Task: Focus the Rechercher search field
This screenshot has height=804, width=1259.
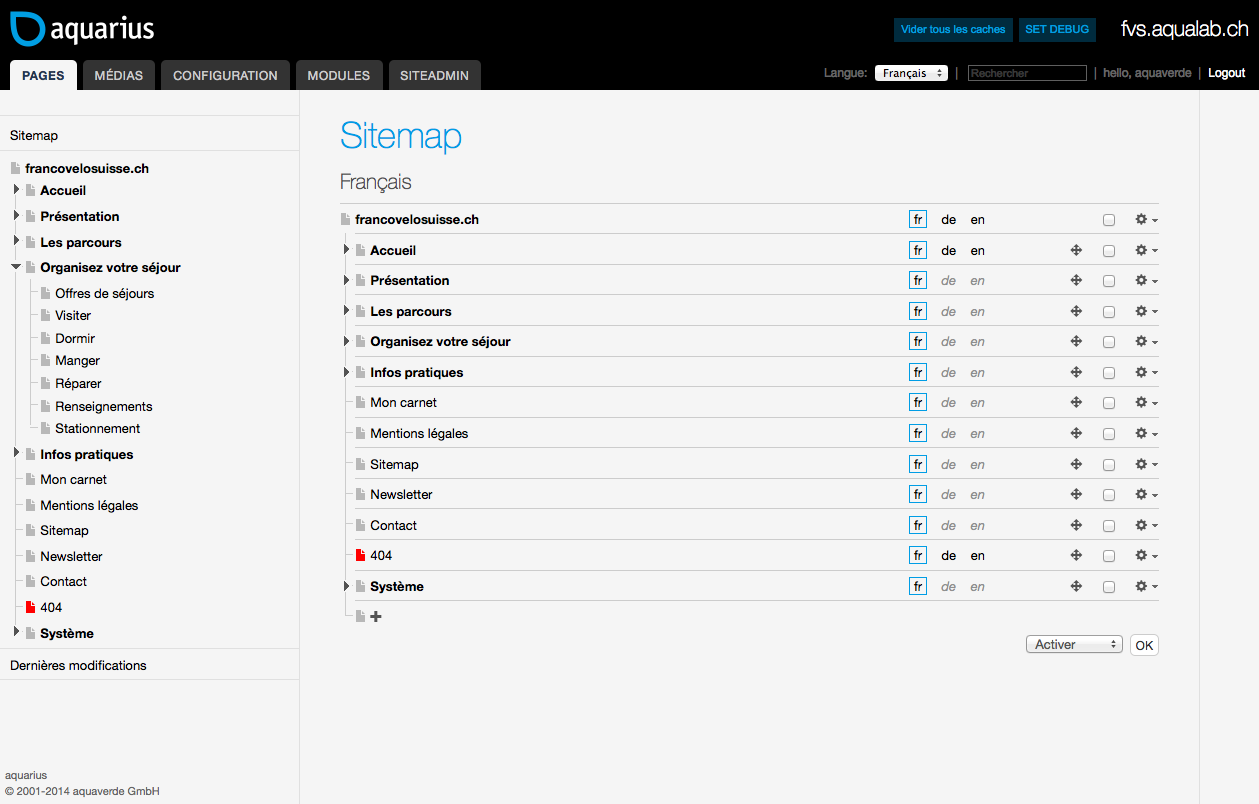Action: coord(1027,73)
